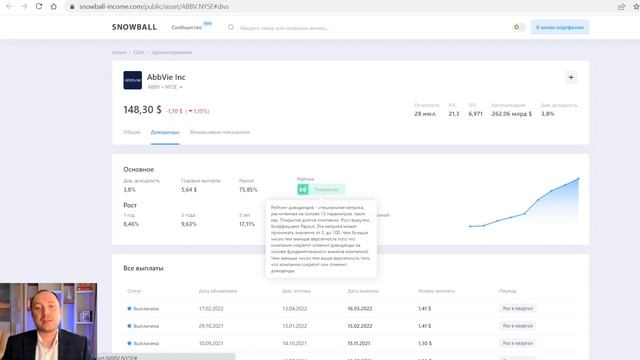Click the address bar URL
This screenshot has width=640, height=360.
[154, 7]
